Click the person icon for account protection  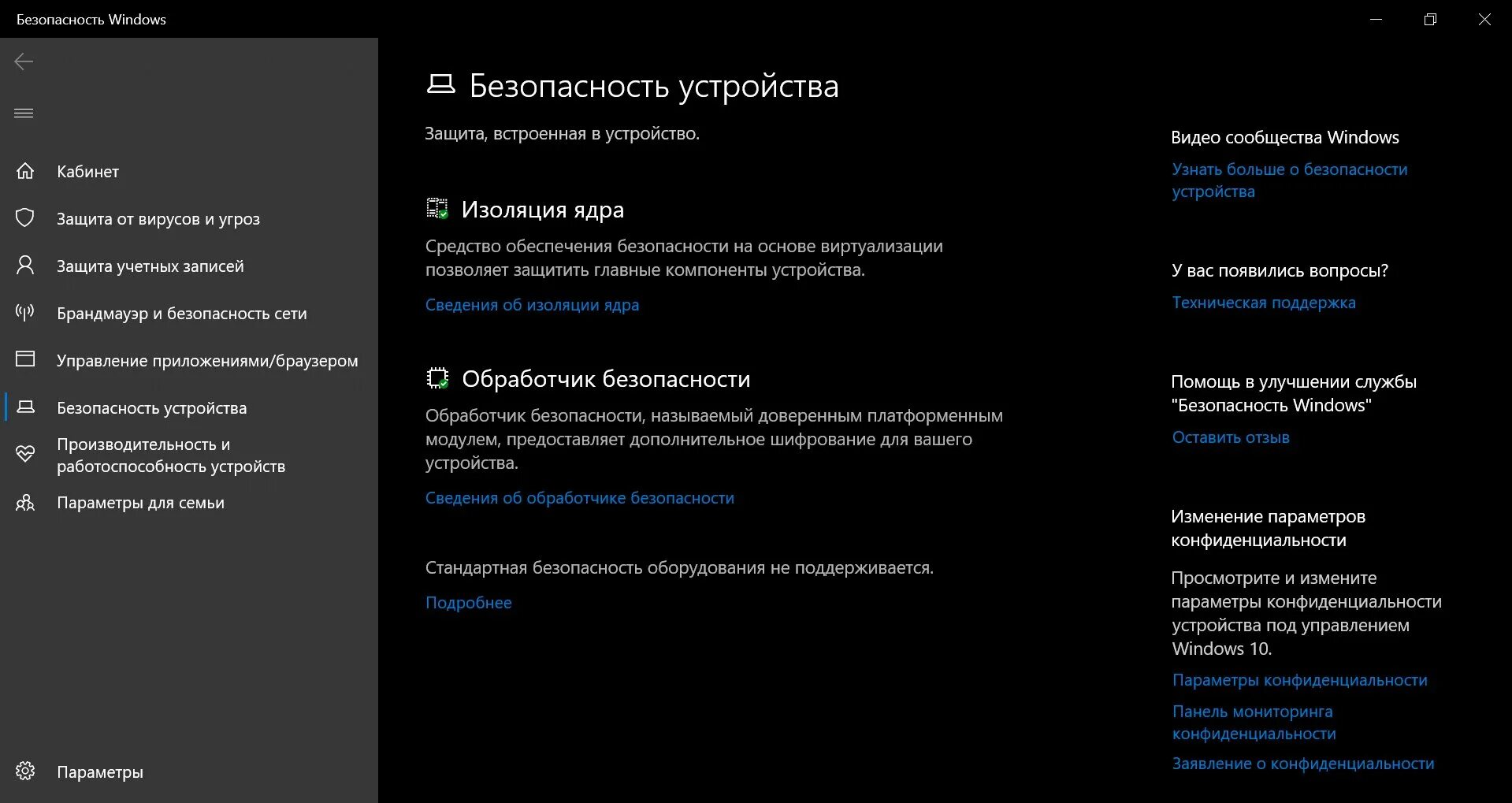tap(25, 266)
